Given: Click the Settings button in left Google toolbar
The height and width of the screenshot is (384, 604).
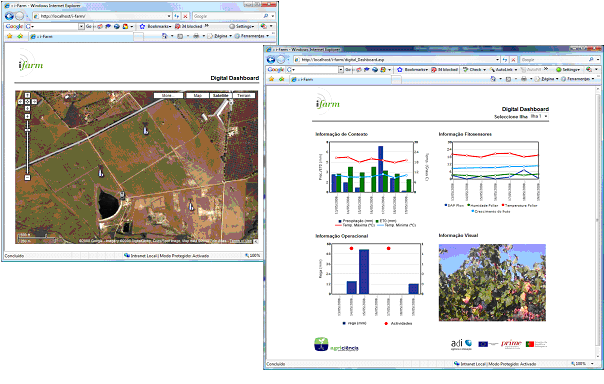Looking at the screenshot, I should [x=242, y=26].
